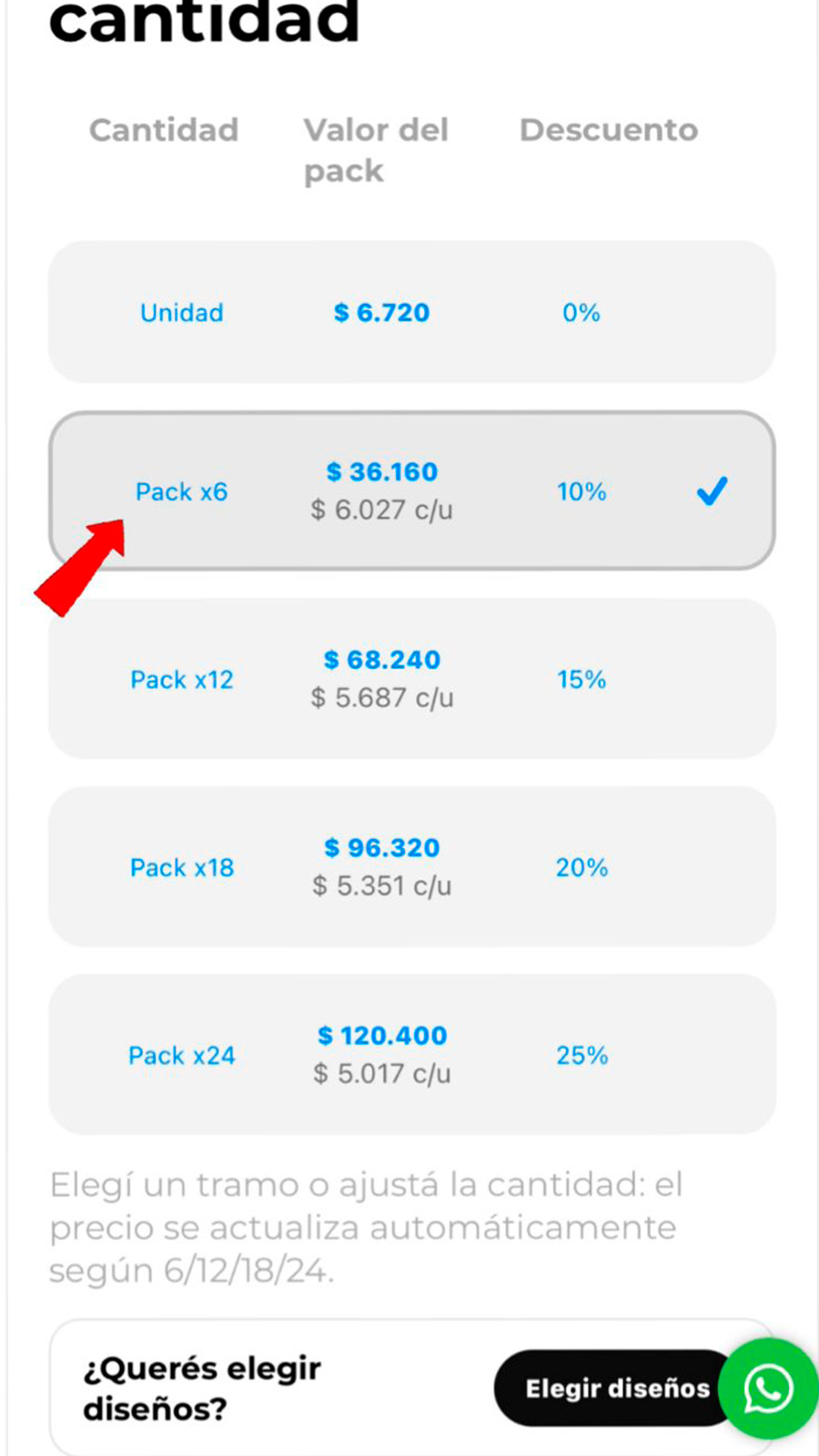Click the 20% discount value

[x=581, y=868]
